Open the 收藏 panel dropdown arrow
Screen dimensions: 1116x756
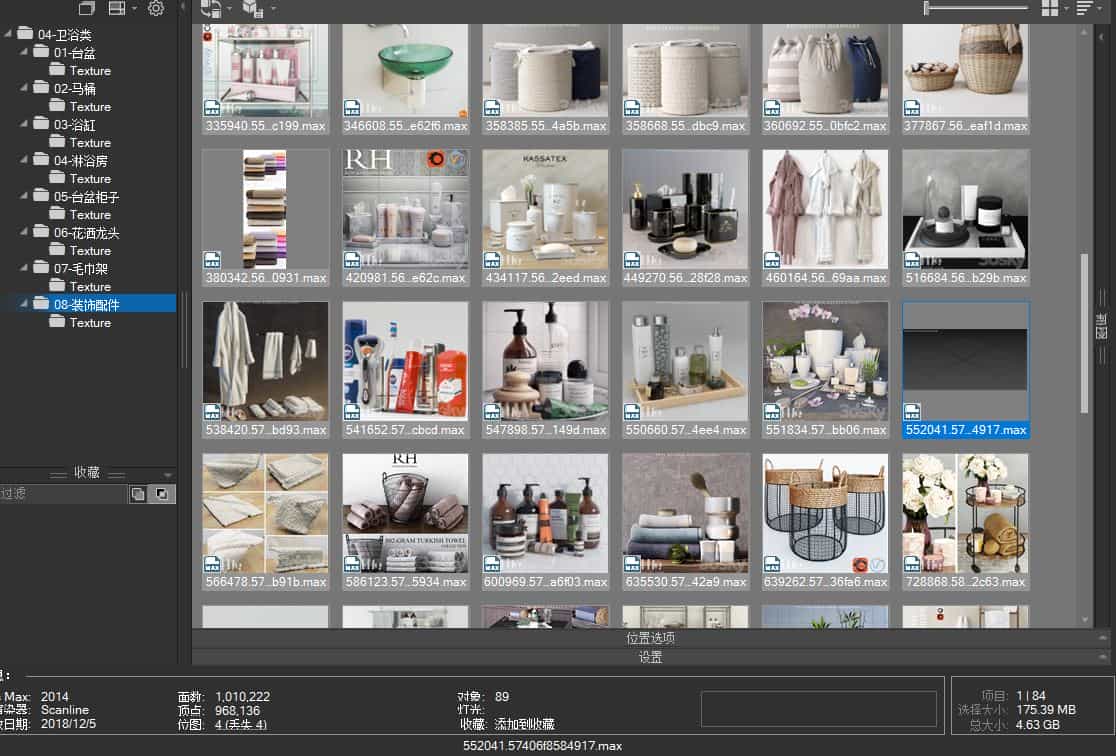[x=167, y=474]
